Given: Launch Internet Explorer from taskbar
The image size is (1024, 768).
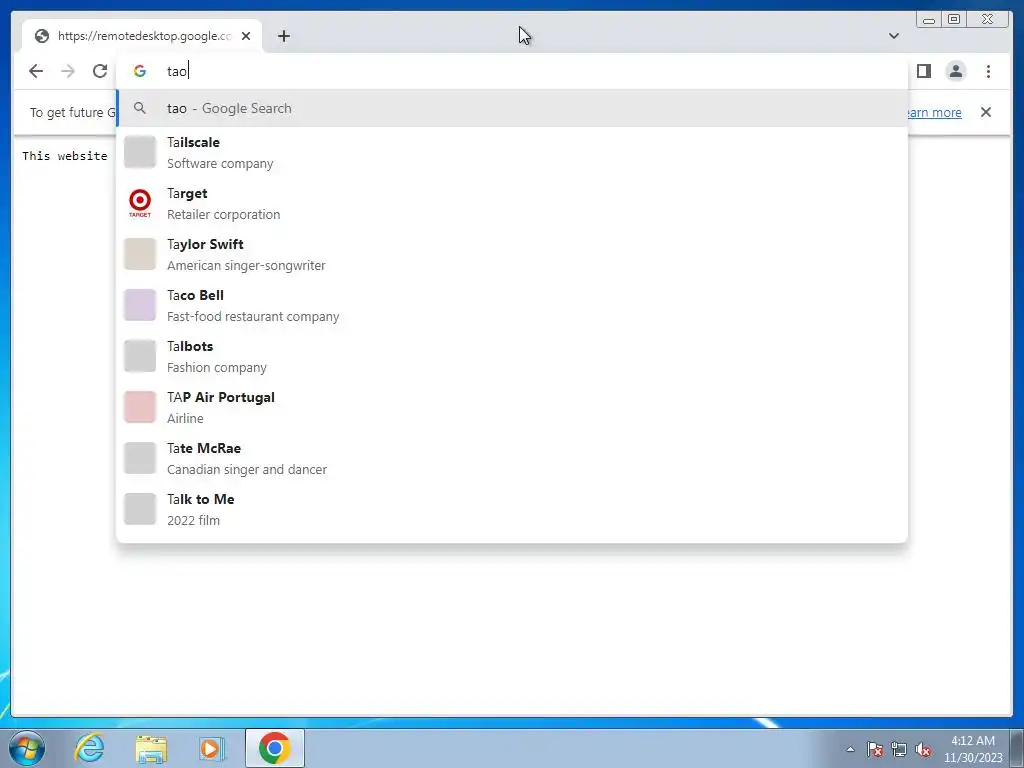Looking at the screenshot, I should pos(89,748).
